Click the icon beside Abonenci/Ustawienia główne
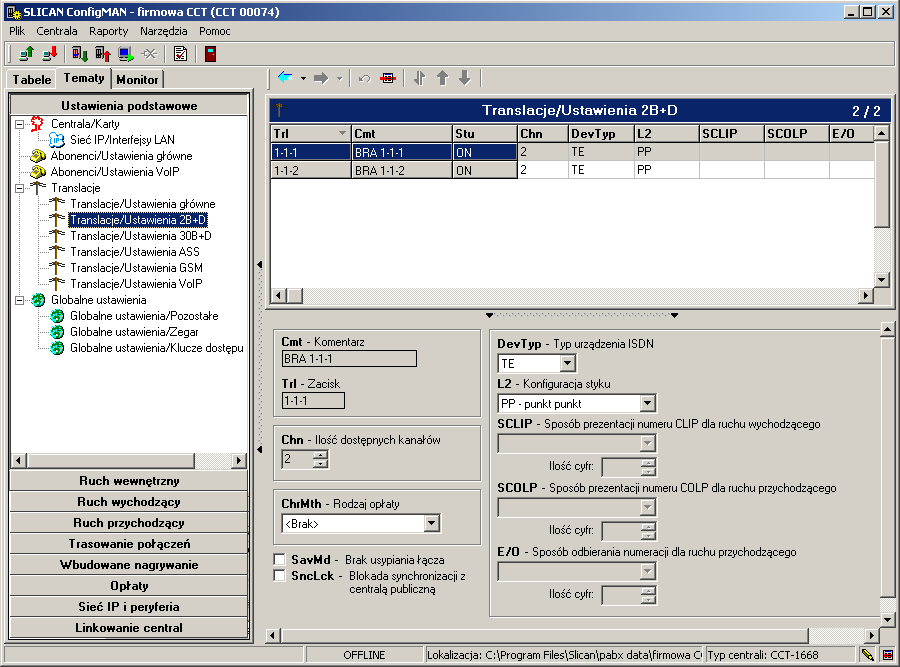900x667 pixels. pyautogui.click(x=38, y=156)
